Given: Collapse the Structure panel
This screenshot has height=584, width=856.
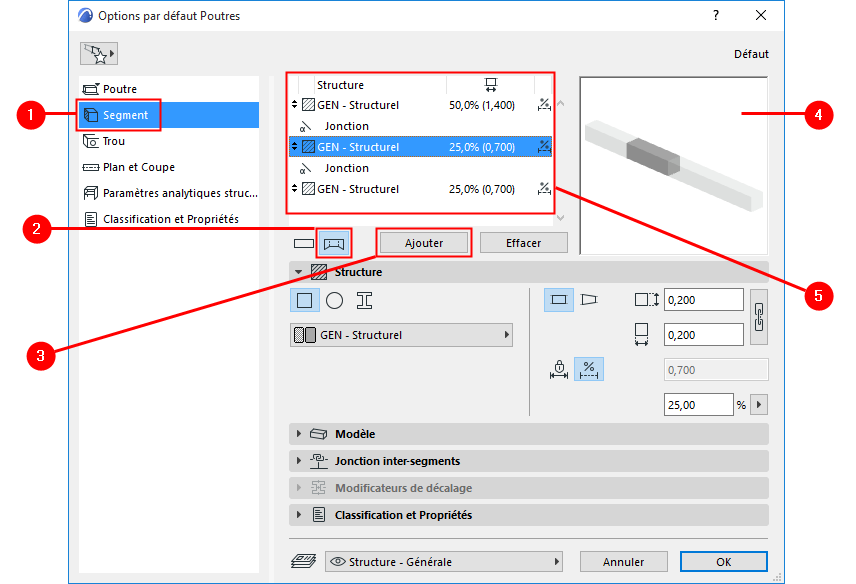Looking at the screenshot, I should tap(299, 272).
